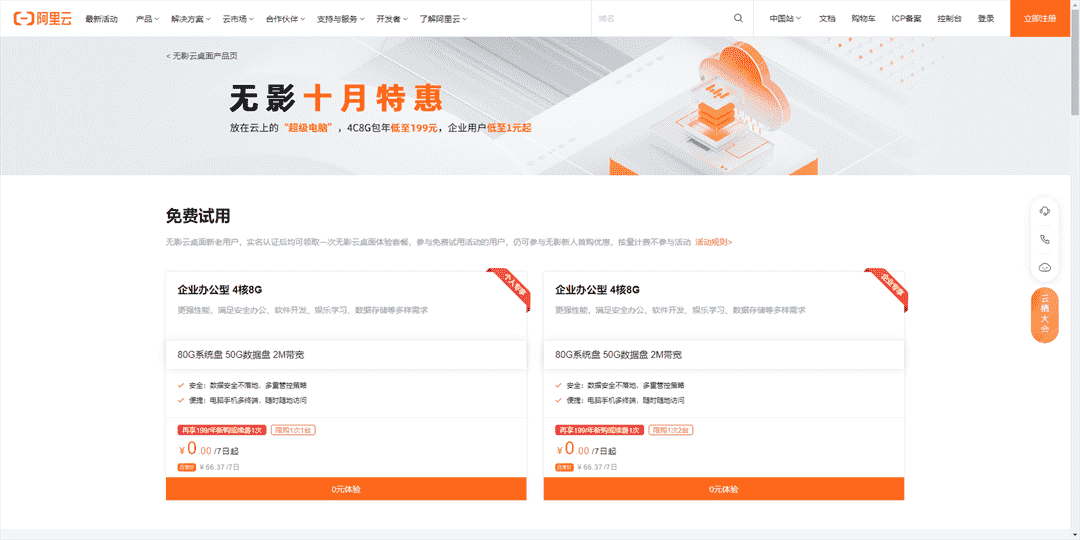
Task: Click the 限购1次2台 tag
Action: (671, 430)
